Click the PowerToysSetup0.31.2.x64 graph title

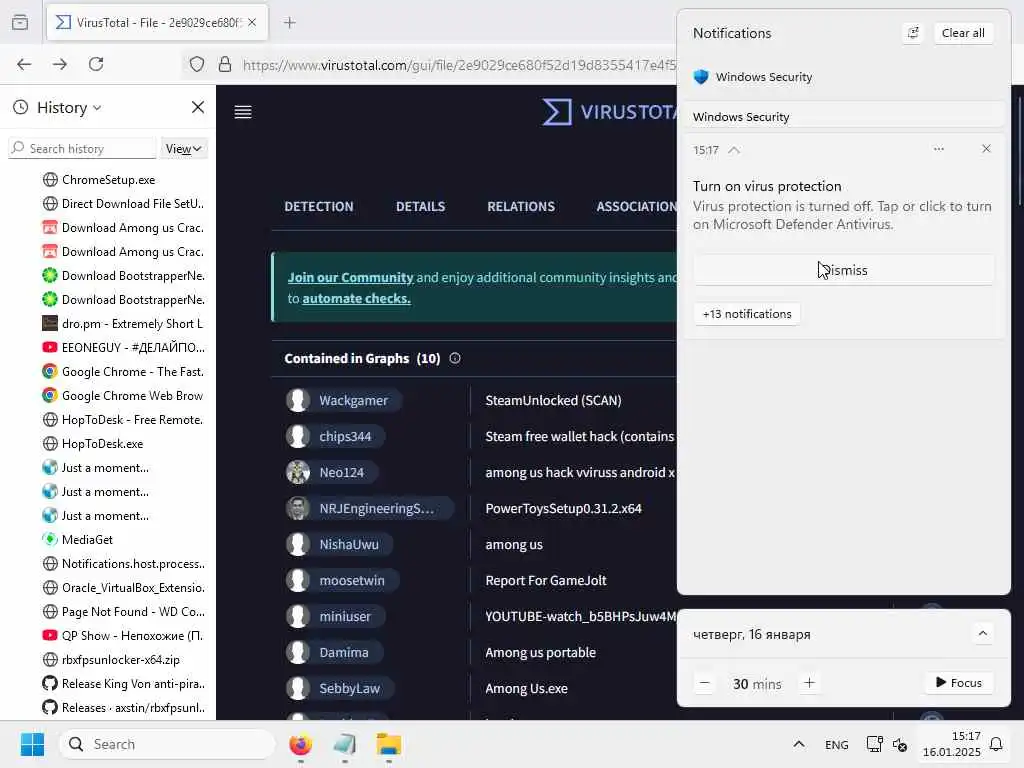click(564, 508)
